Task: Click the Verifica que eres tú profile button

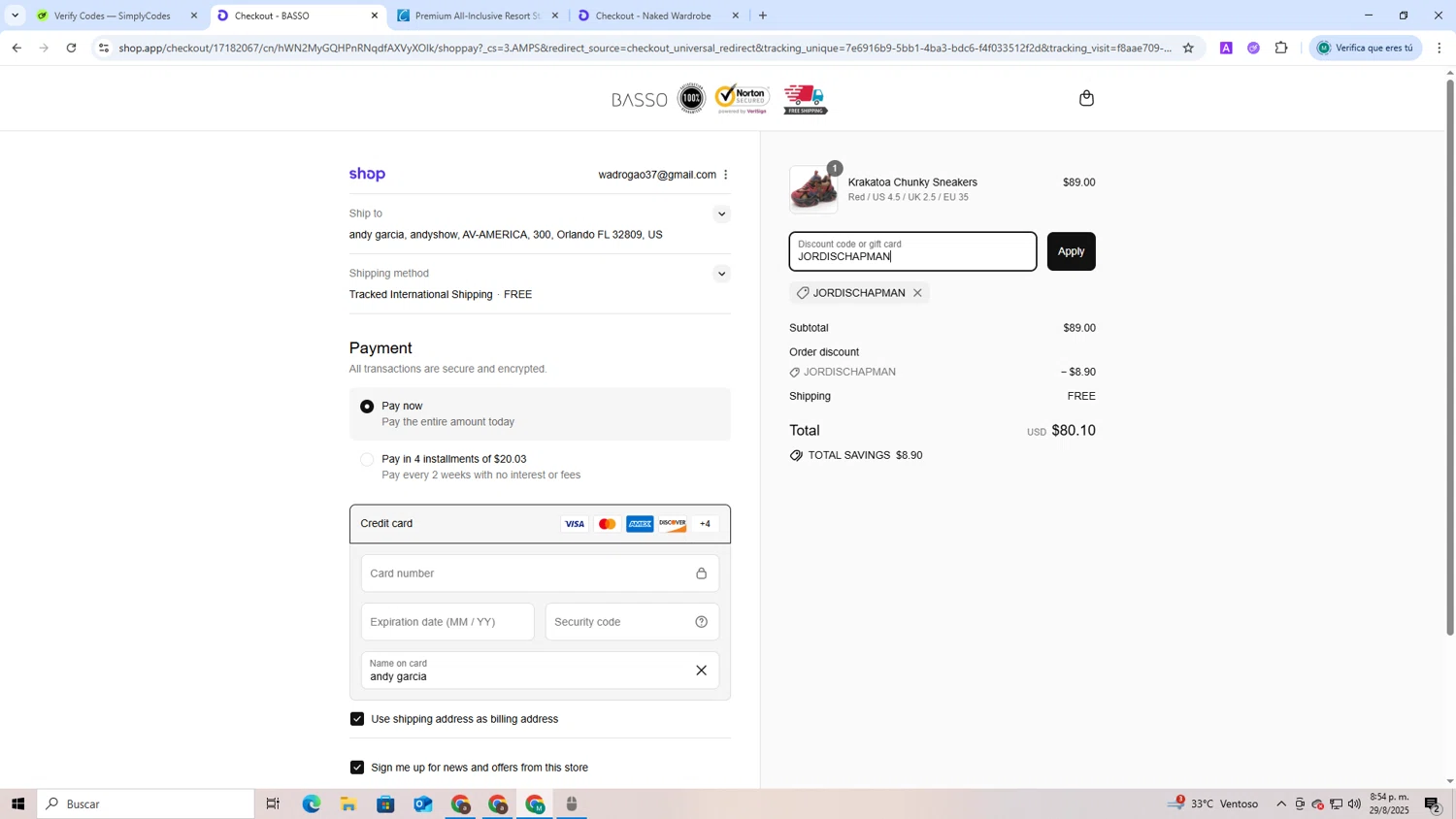Action: point(1364,48)
